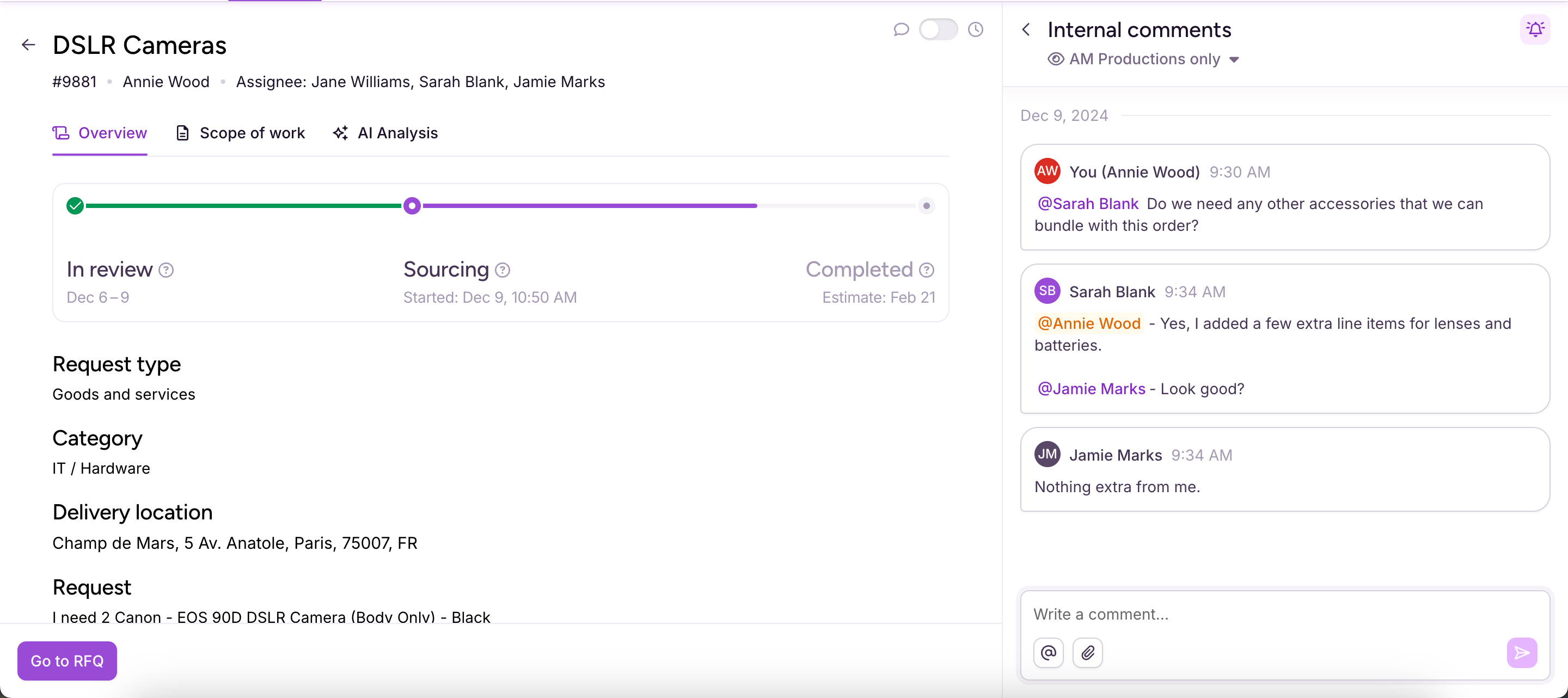This screenshot has width=1568, height=698.
Task: Toggle the switch in the header
Action: tap(938, 29)
